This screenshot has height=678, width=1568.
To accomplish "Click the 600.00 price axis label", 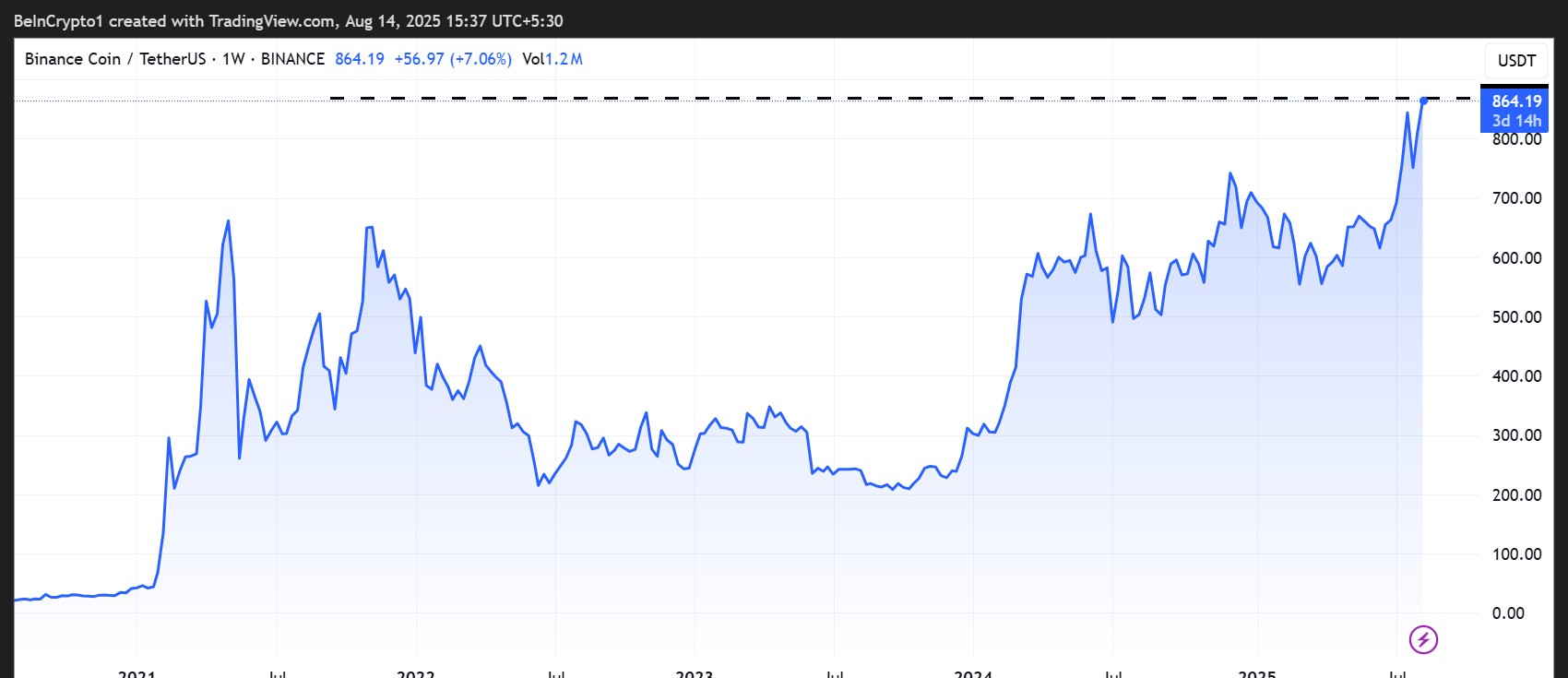I will coord(1516,257).
